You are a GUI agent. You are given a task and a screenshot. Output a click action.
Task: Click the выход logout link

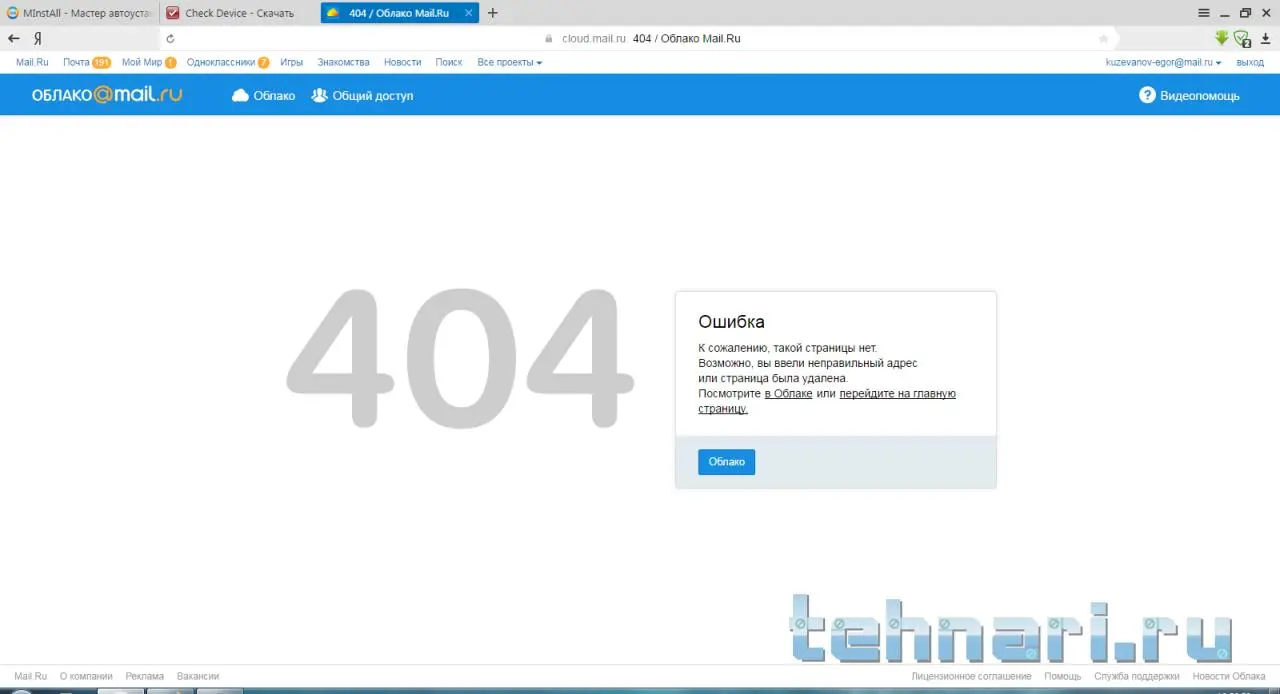[x=1250, y=62]
